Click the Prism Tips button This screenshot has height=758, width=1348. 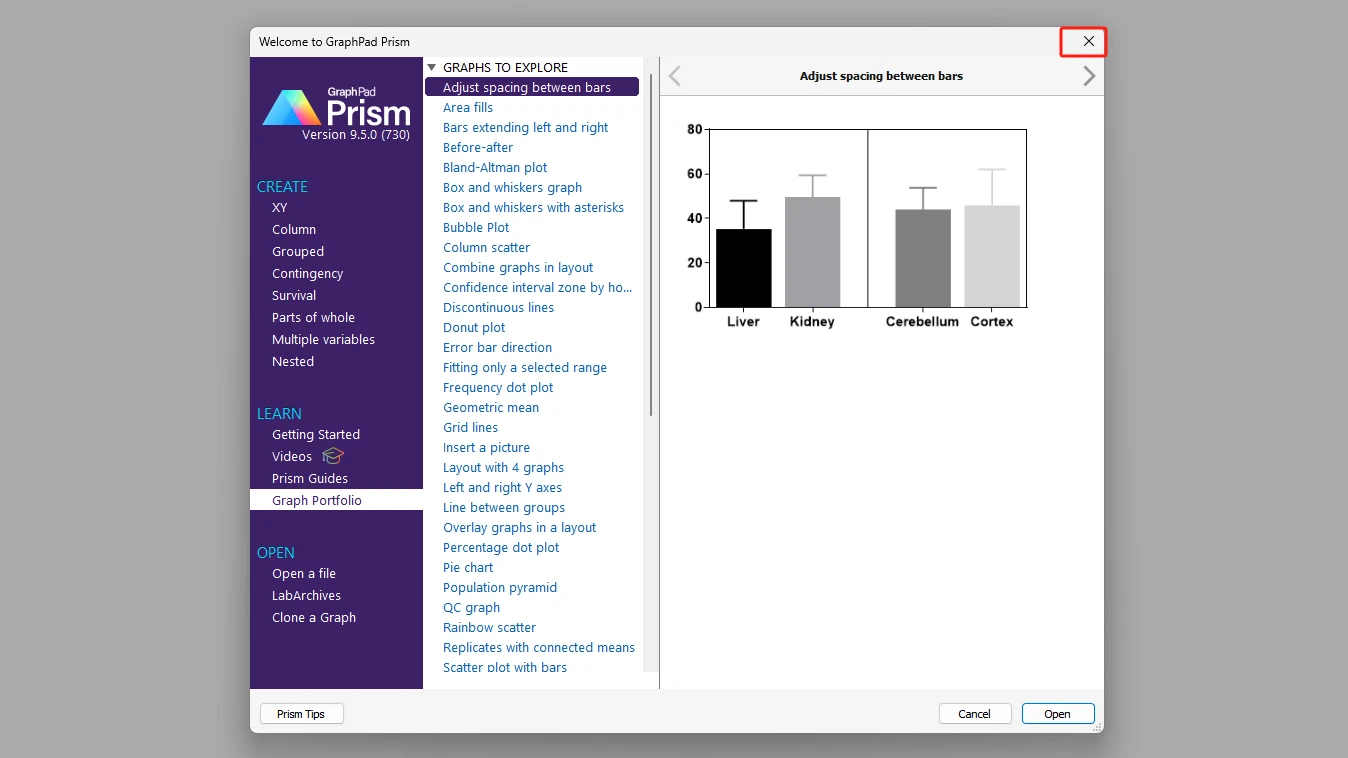pyautogui.click(x=301, y=714)
